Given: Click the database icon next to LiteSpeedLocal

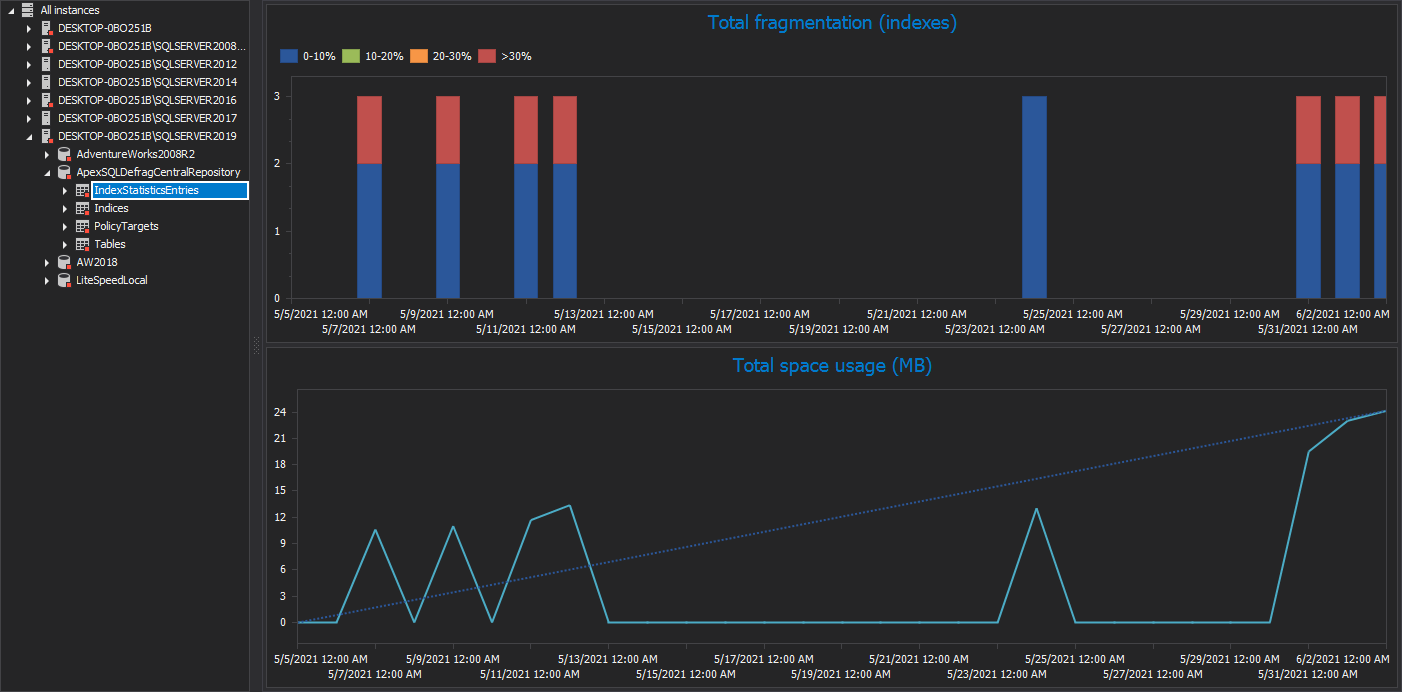Looking at the screenshot, I should click(64, 280).
